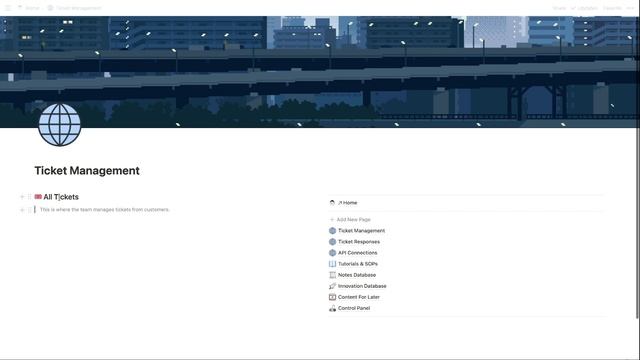The image size is (640, 360).
Task: Click Favorite in the top bar
Action: click(612, 8)
